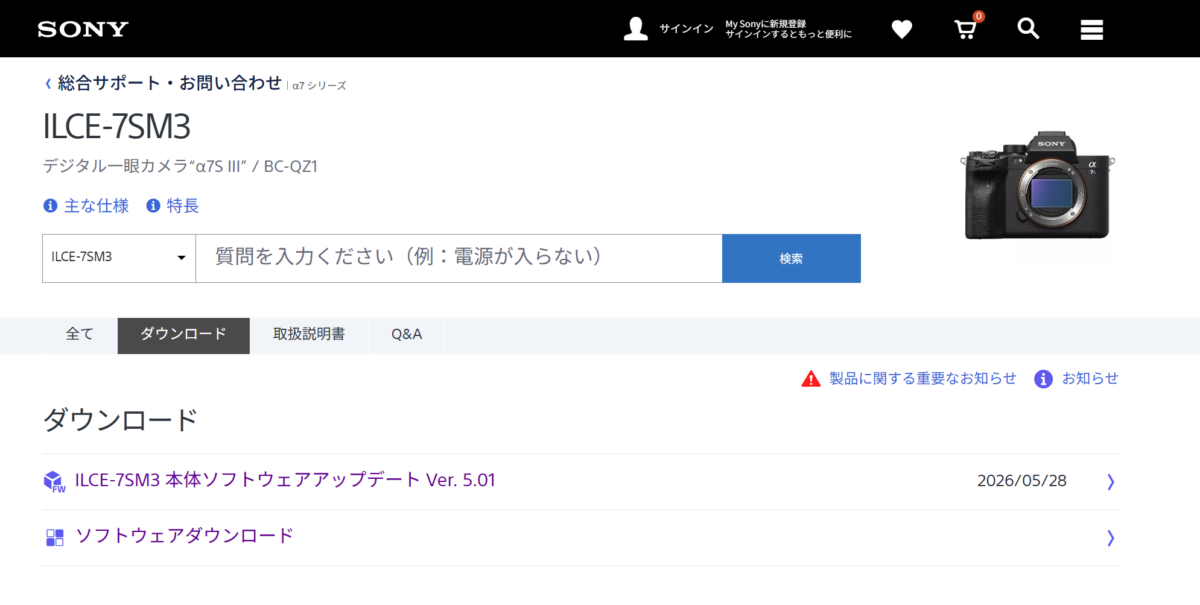1200x605 pixels.
Task: Click the サインイン link
Action: click(686, 29)
